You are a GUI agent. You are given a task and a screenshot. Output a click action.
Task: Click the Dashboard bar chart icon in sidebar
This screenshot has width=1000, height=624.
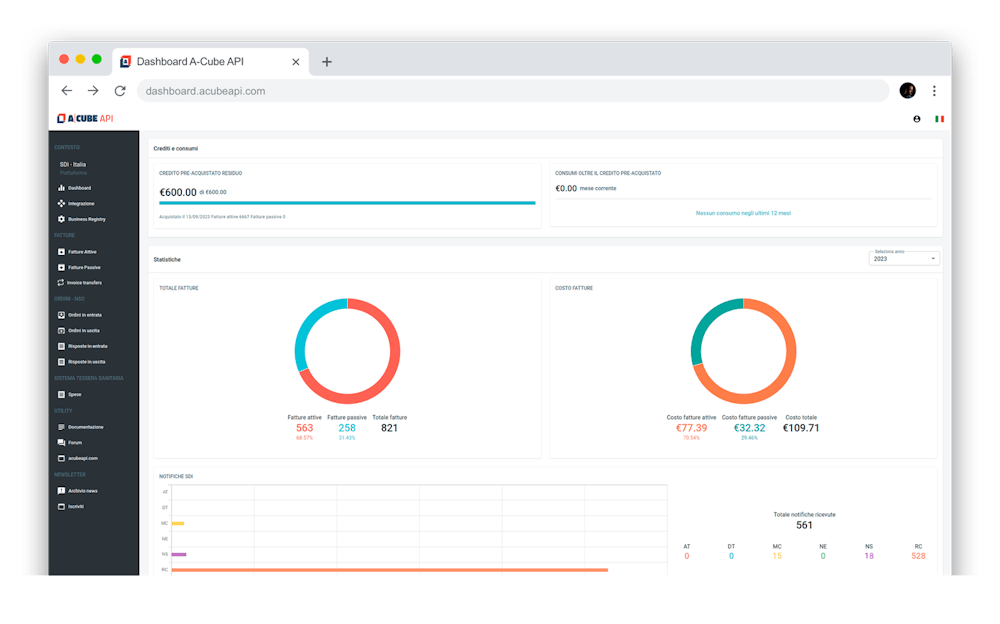(61, 188)
